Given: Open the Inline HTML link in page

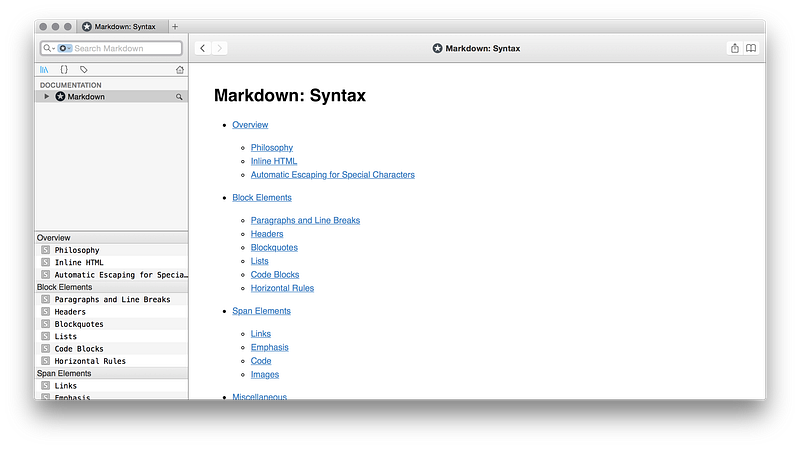Looking at the screenshot, I should 273,161.
